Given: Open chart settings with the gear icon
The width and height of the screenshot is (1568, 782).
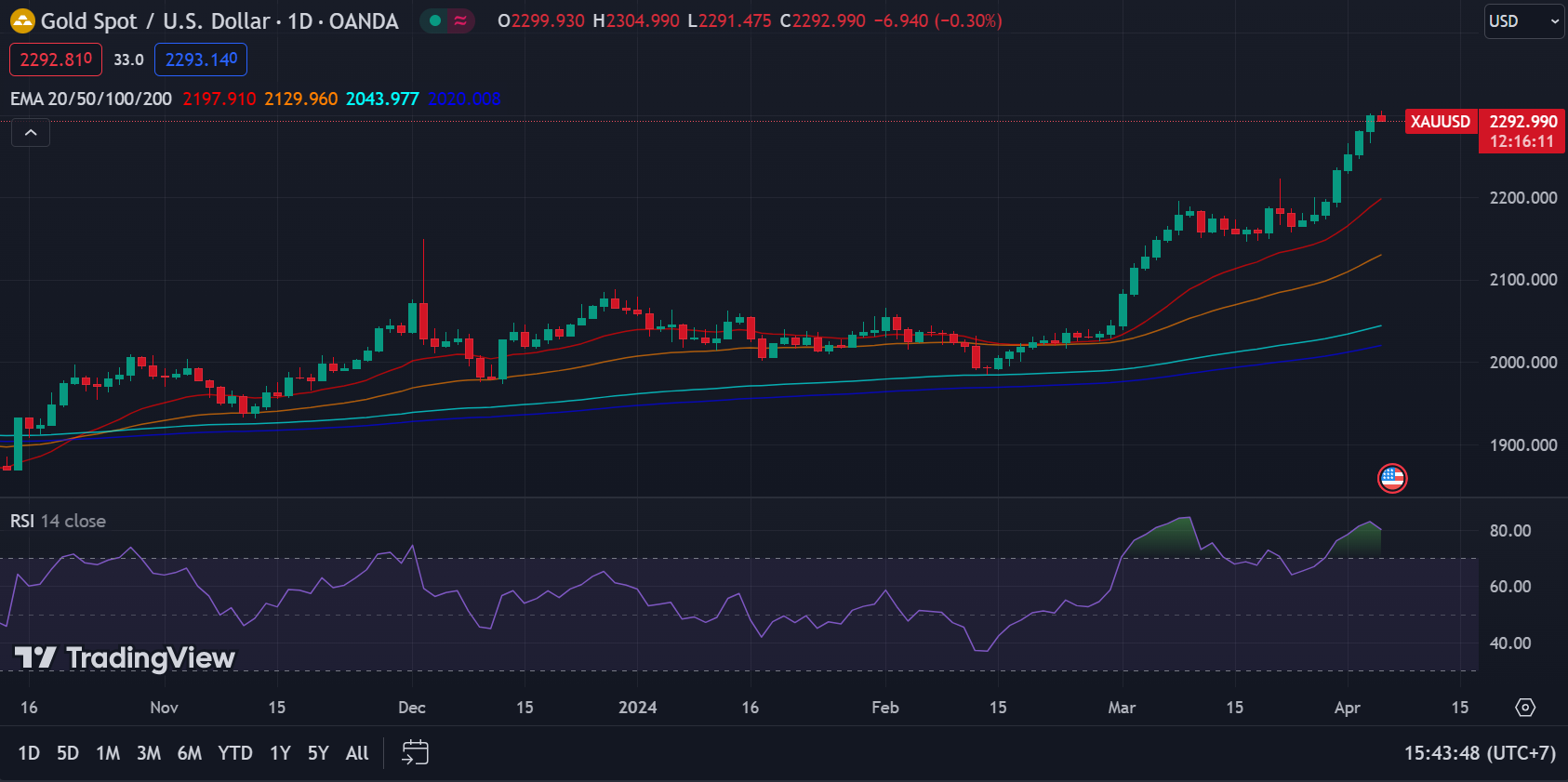Looking at the screenshot, I should 1525,708.
